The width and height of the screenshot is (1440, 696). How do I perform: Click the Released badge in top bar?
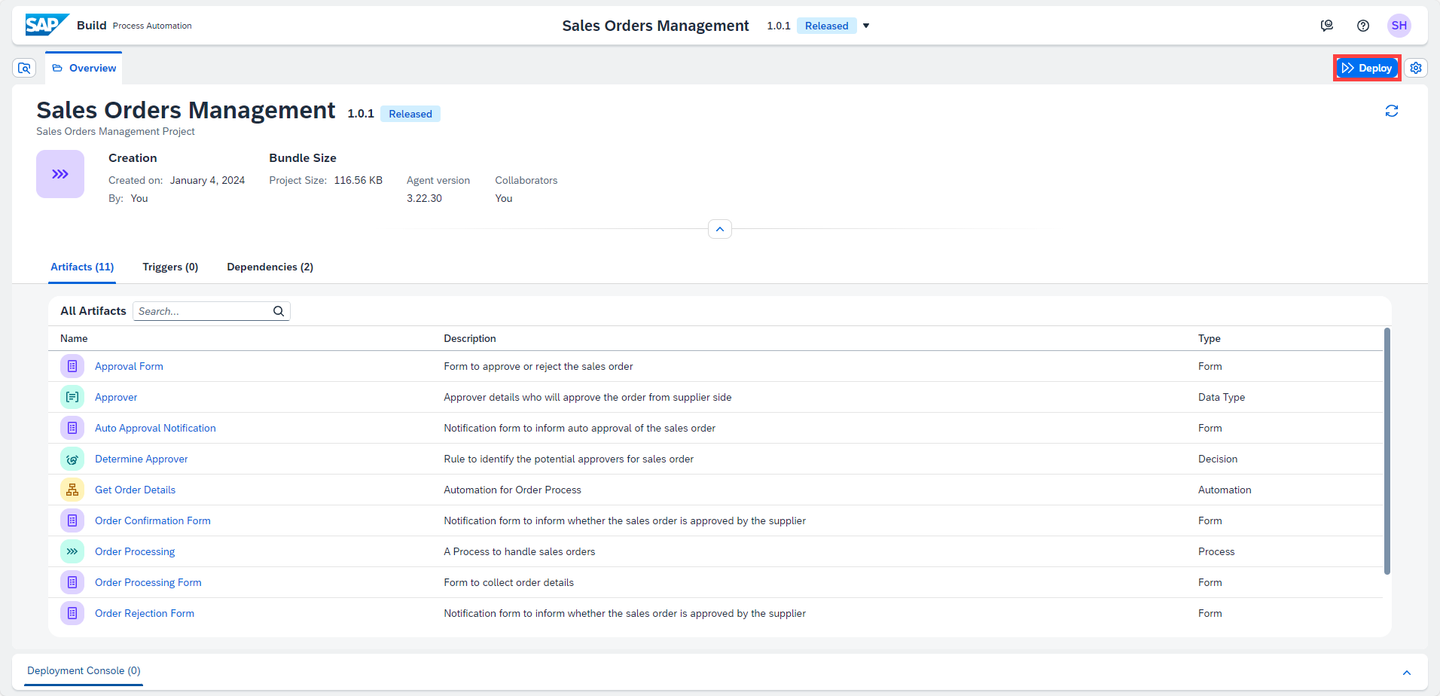coord(827,26)
